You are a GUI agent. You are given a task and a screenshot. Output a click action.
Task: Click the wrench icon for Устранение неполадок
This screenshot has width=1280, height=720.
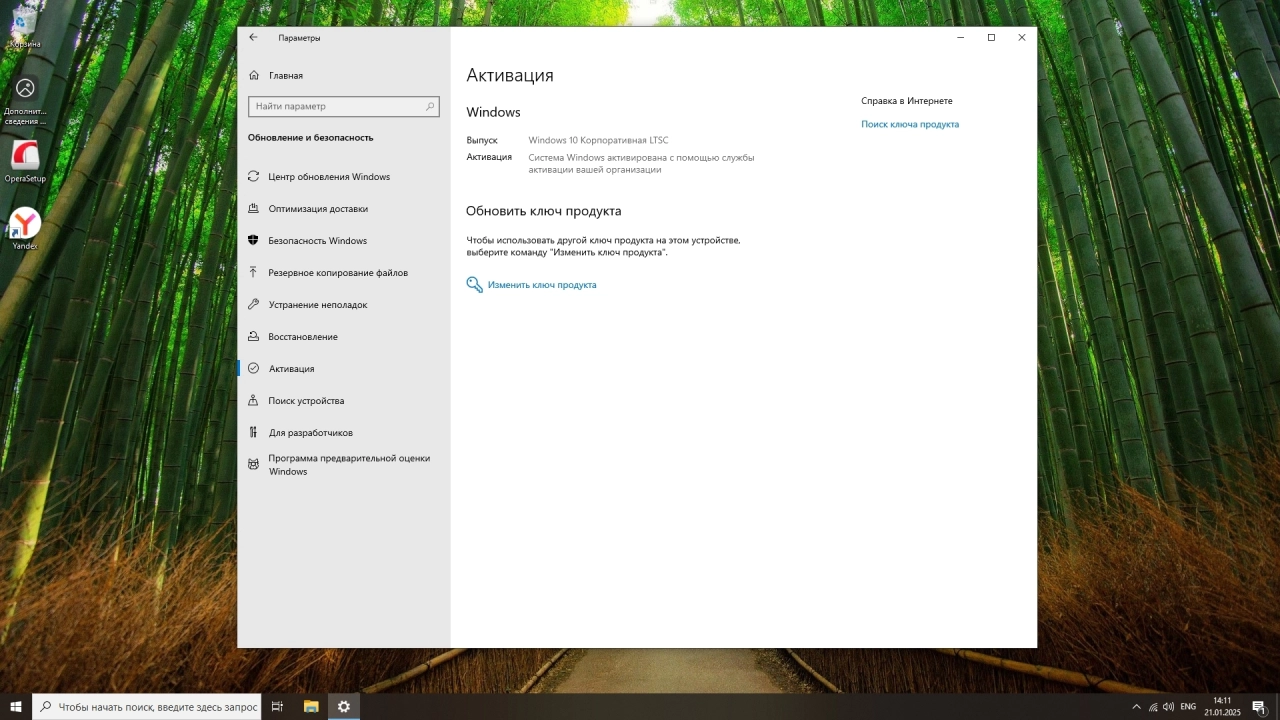point(253,304)
